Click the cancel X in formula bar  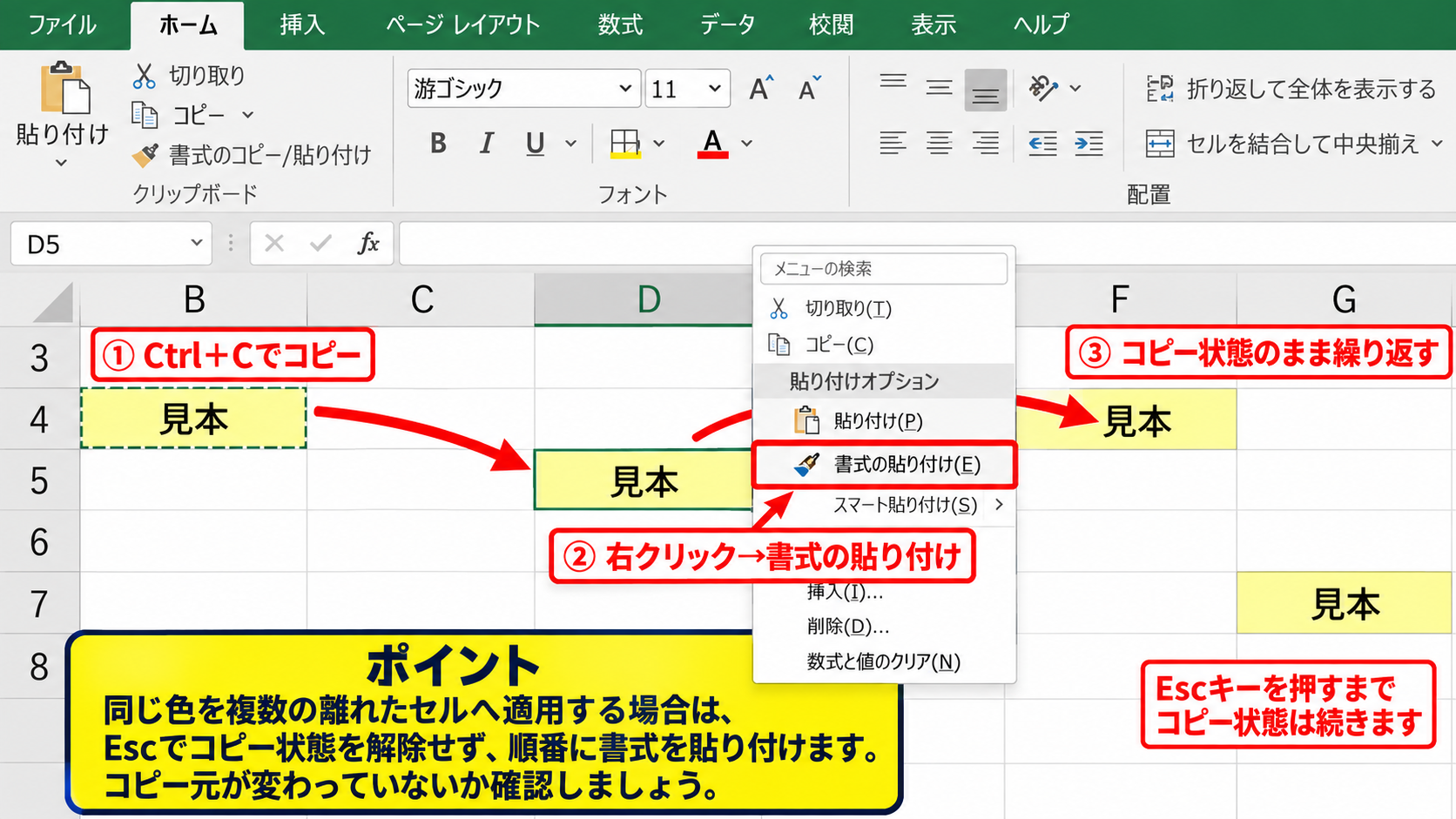coord(274,244)
